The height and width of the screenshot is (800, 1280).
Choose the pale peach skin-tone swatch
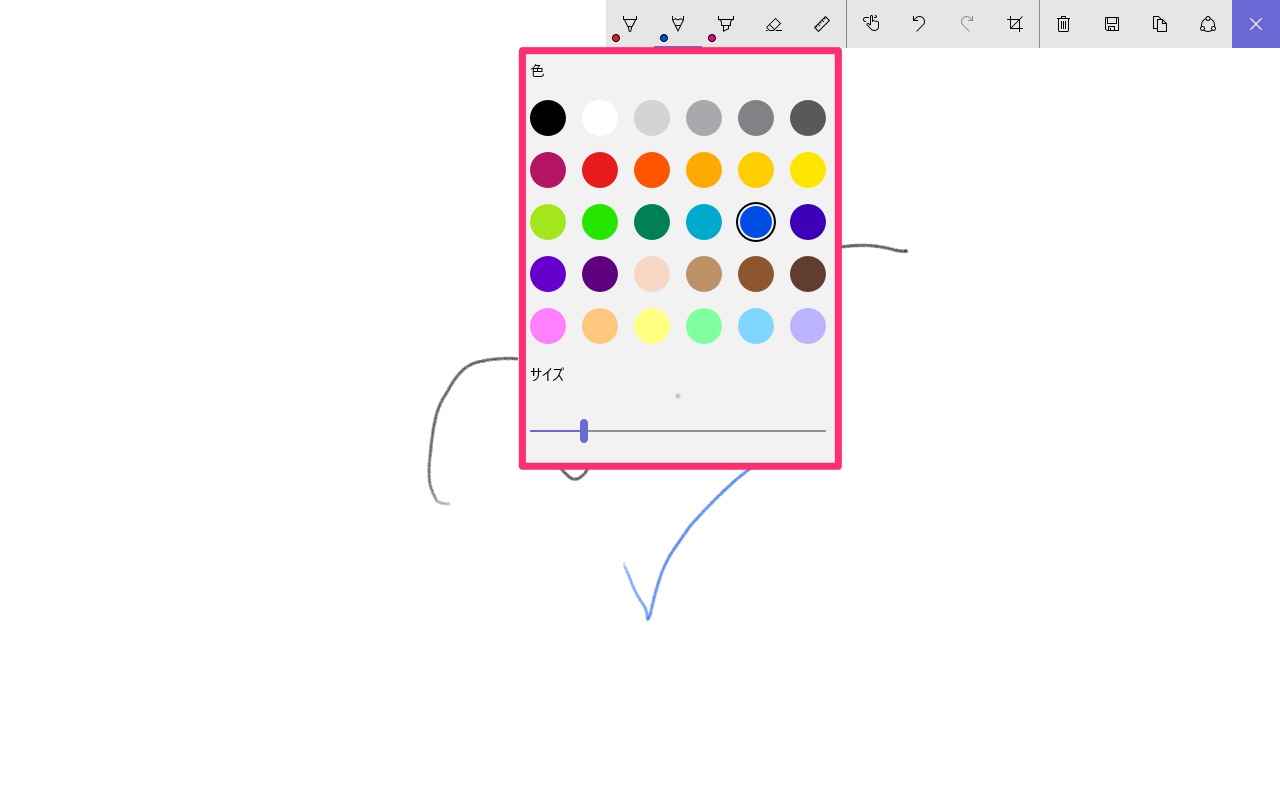[x=652, y=274]
